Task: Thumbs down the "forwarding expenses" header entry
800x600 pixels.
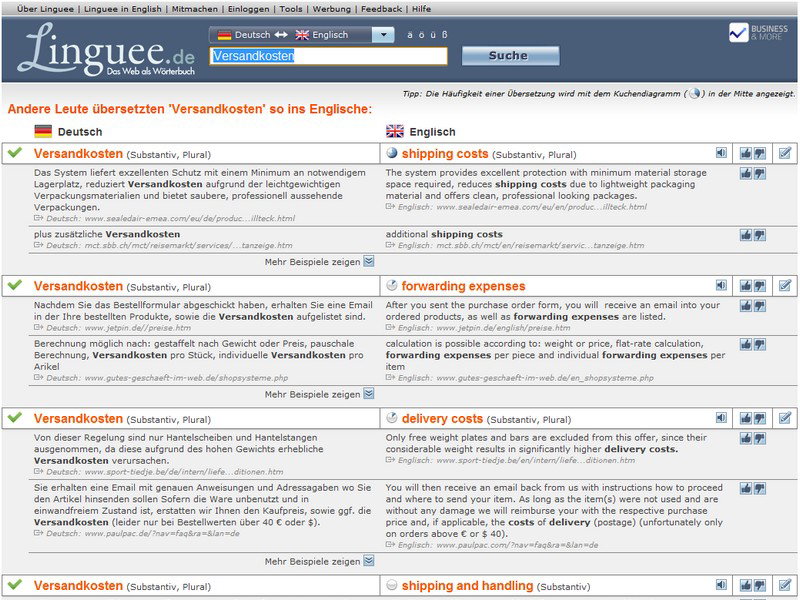Action: [x=760, y=285]
